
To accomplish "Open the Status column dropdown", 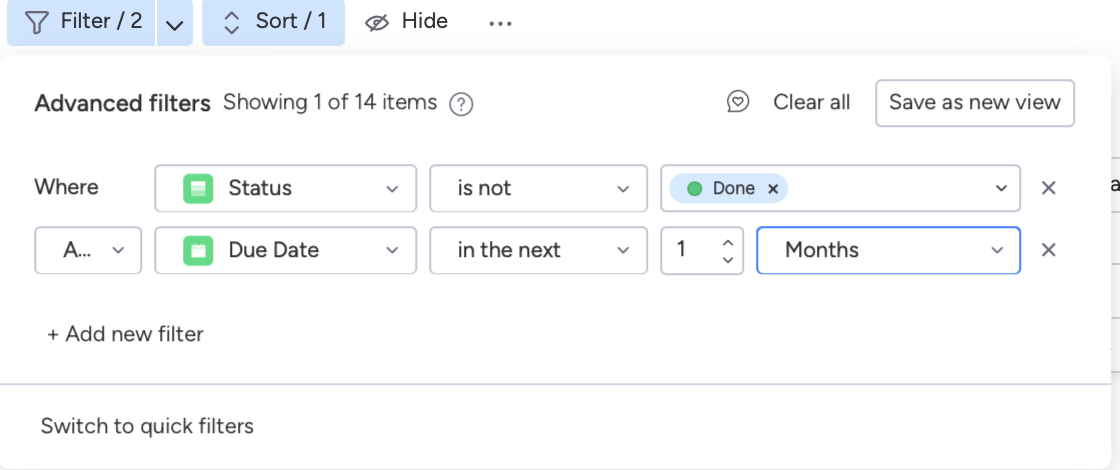I will pos(286,188).
